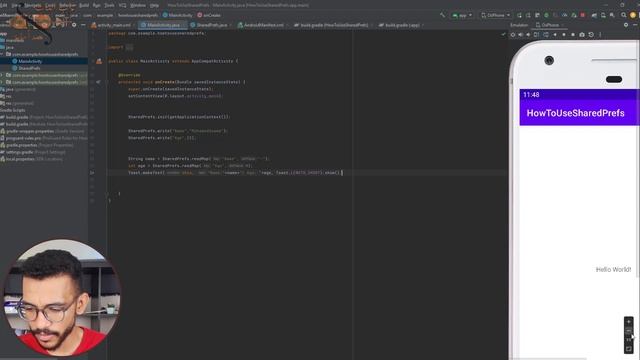
Task: Click the emulator Back triangle icon
Action: pyautogui.click(x=555, y=35)
